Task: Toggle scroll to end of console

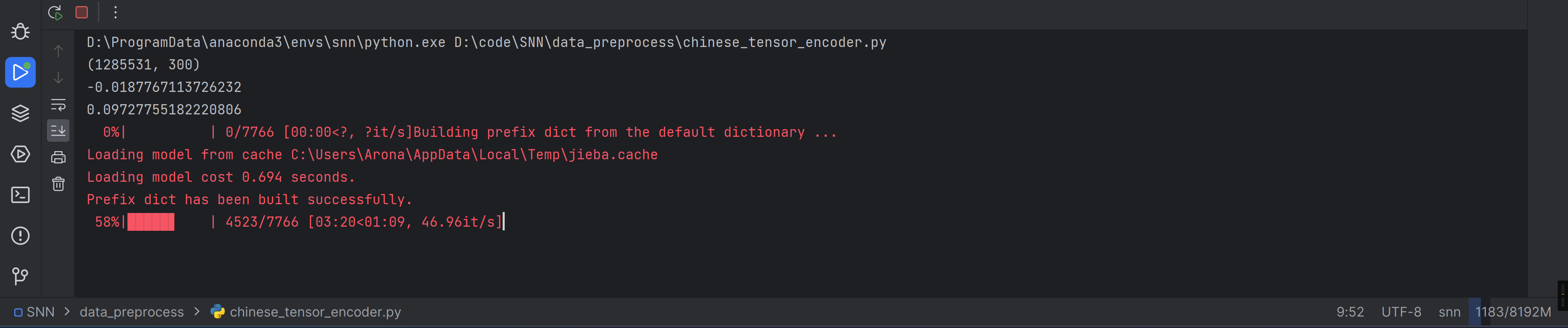Action: tap(58, 130)
